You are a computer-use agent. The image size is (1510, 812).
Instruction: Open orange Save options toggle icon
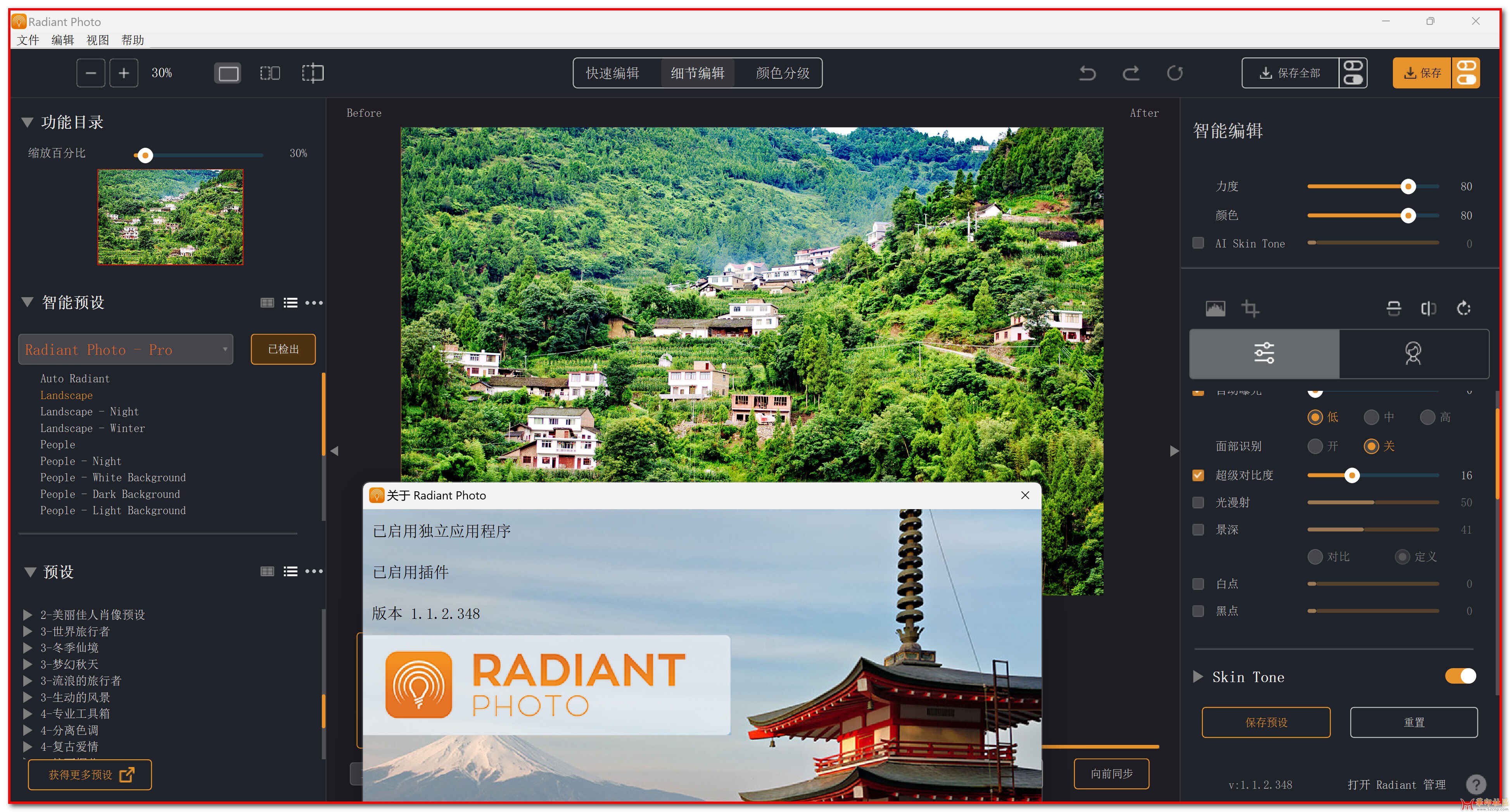[x=1466, y=73]
